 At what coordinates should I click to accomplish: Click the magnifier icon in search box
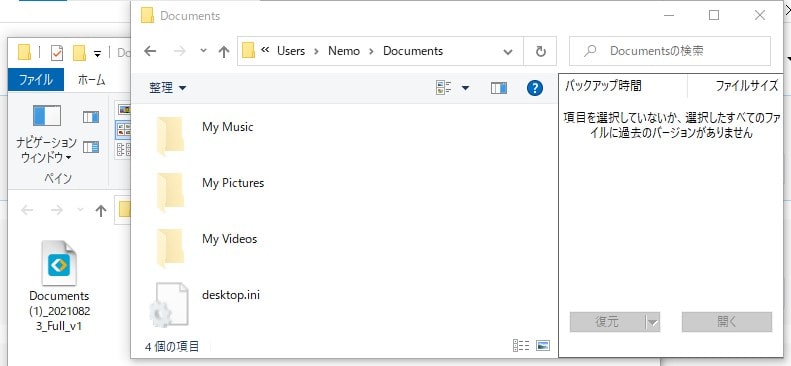[x=590, y=51]
